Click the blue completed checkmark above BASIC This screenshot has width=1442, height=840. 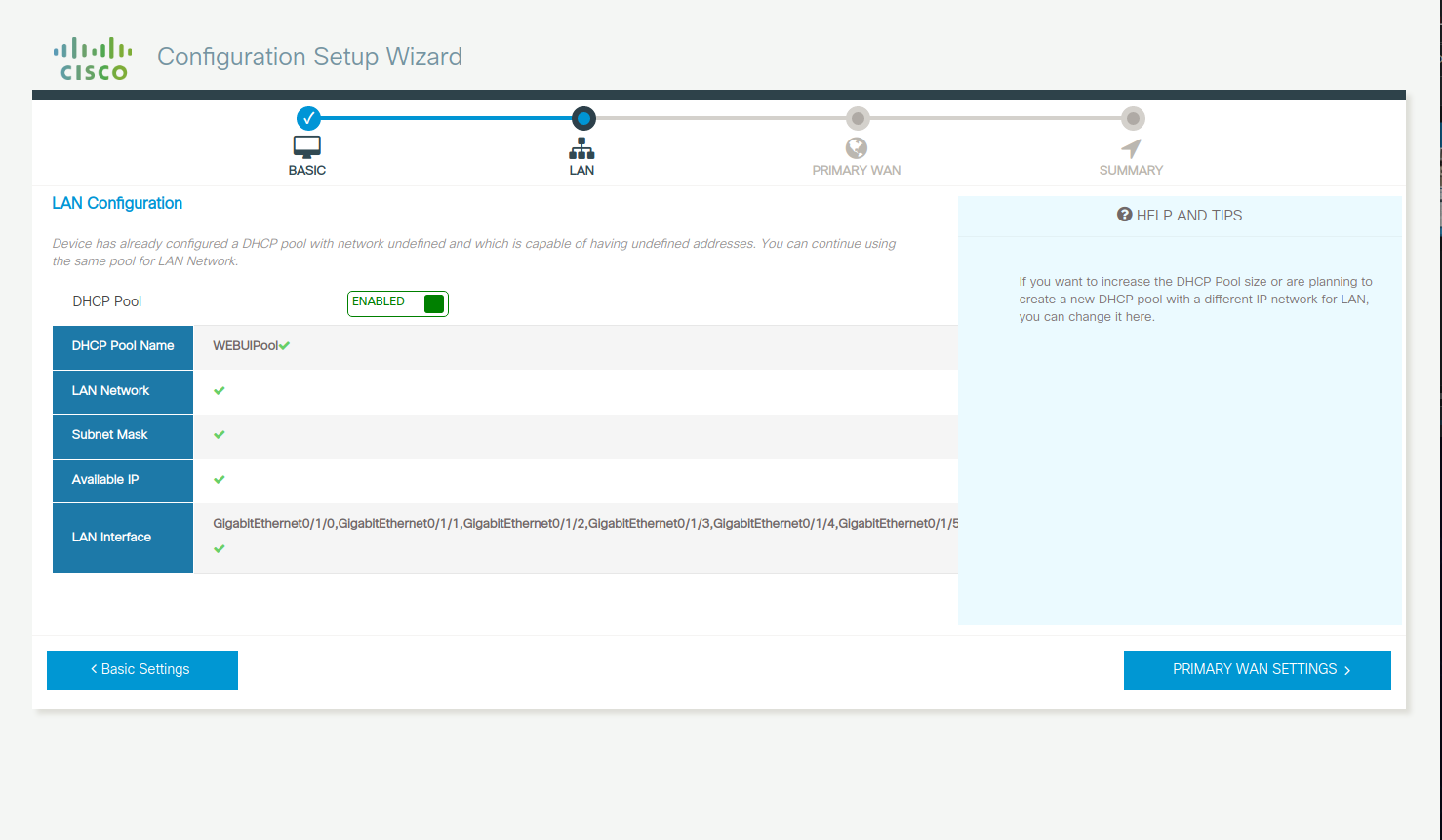[308, 118]
